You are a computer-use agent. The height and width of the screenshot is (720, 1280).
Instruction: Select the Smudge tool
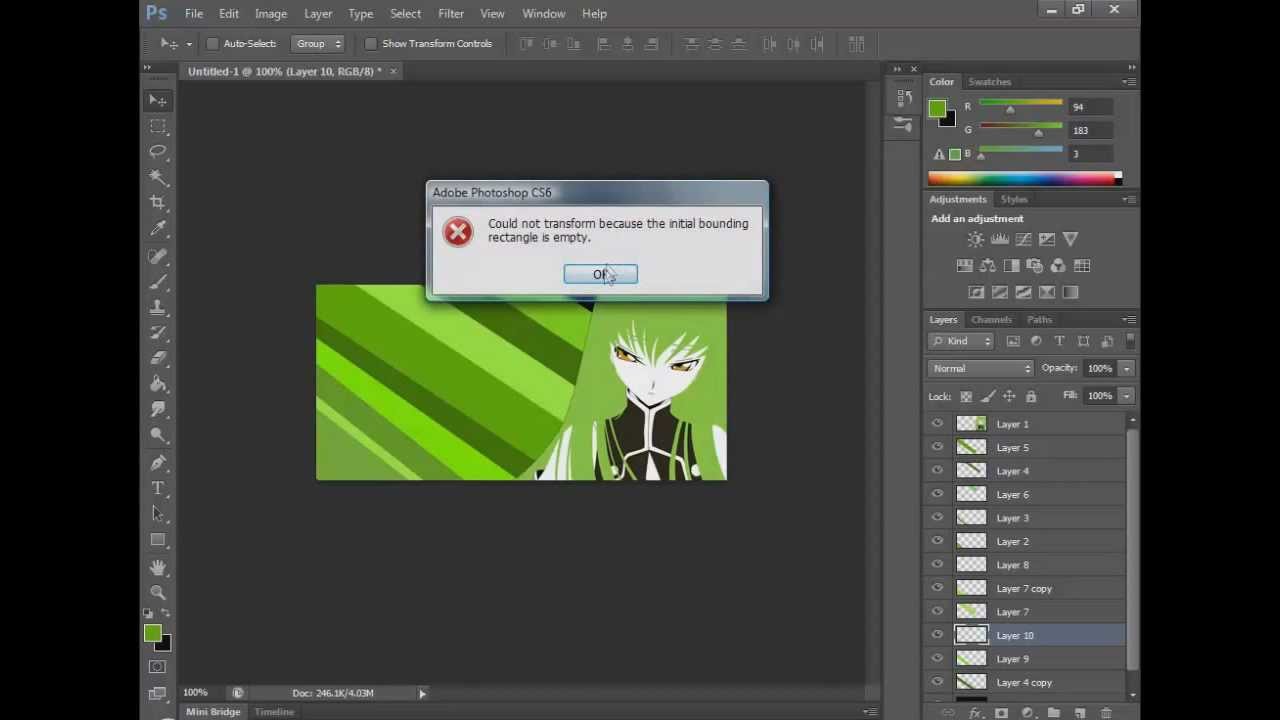click(x=158, y=410)
